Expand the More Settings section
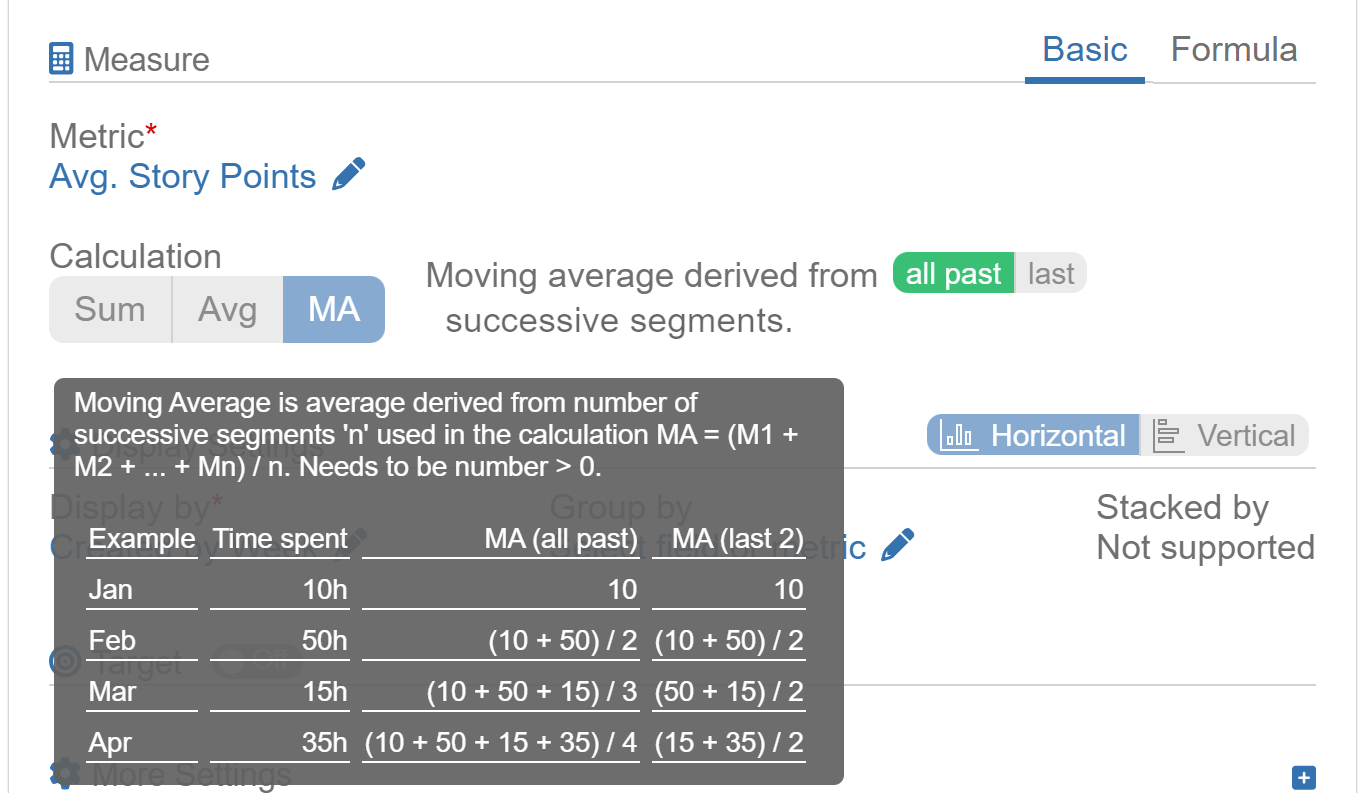The height and width of the screenshot is (793, 1368). coord(192,775)
